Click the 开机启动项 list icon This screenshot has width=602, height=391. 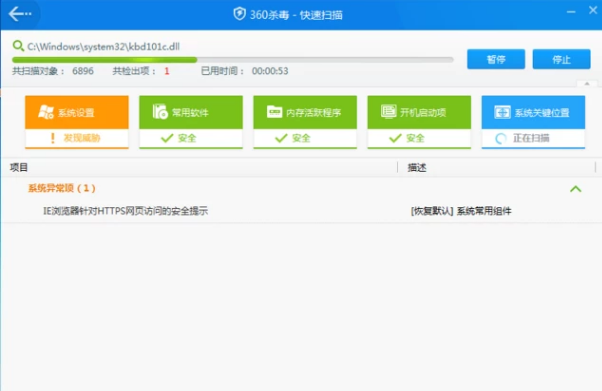(x=389, y=111)
